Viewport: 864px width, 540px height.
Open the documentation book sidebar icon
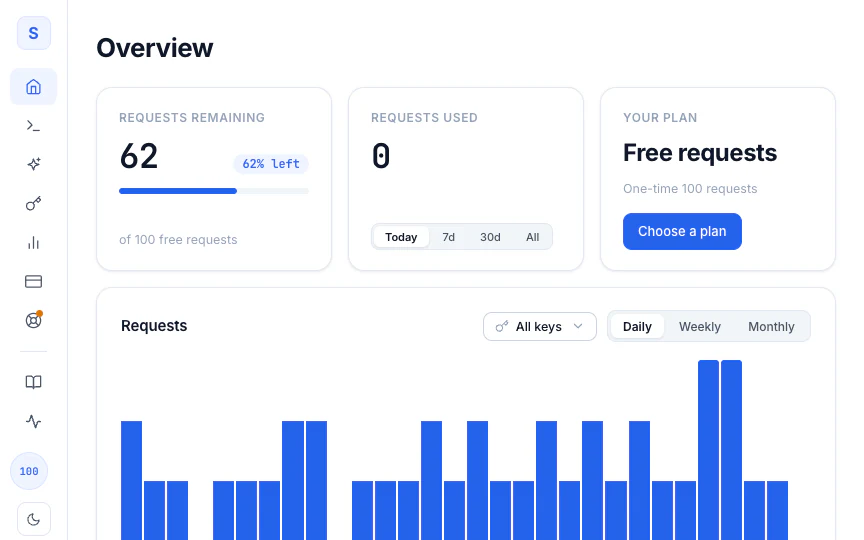[34, 382]
